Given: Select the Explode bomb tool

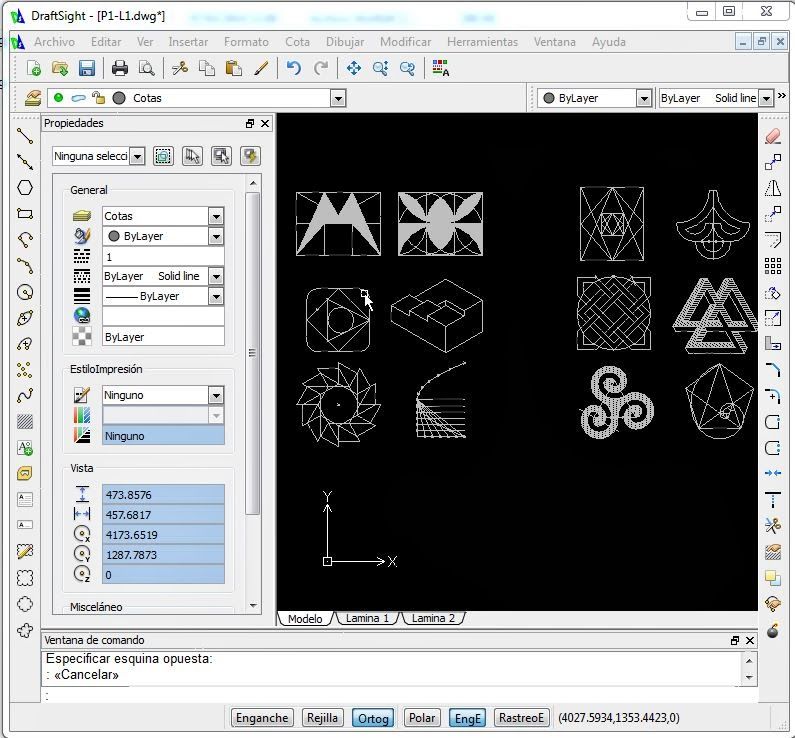Looking at the screenshot, I should click(x=772, y=630).
